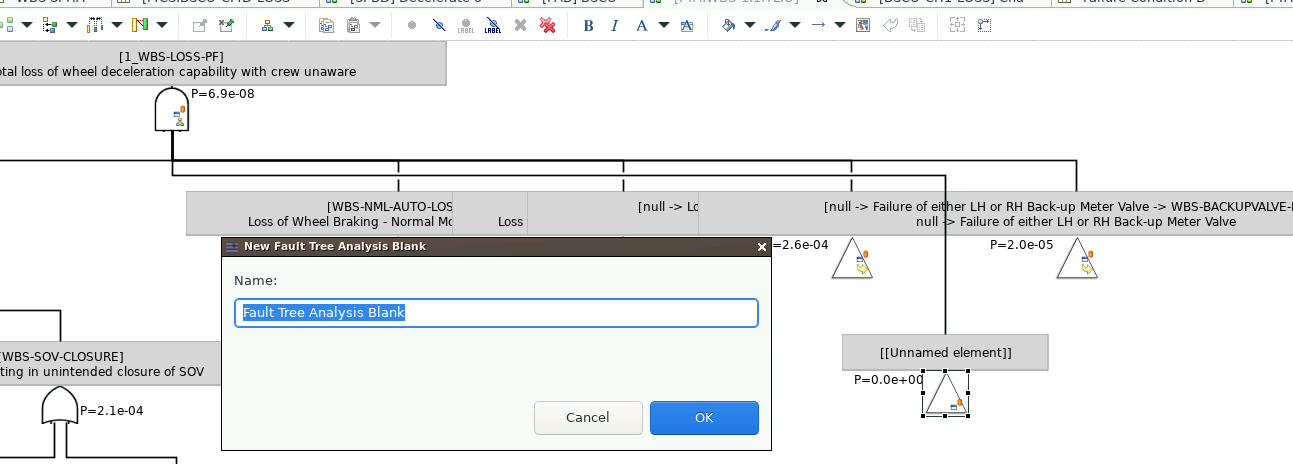The width and height of the screenshot is (1293, 464).
Task: Open the line color dropdown arrow
Action: click(795, 25)
